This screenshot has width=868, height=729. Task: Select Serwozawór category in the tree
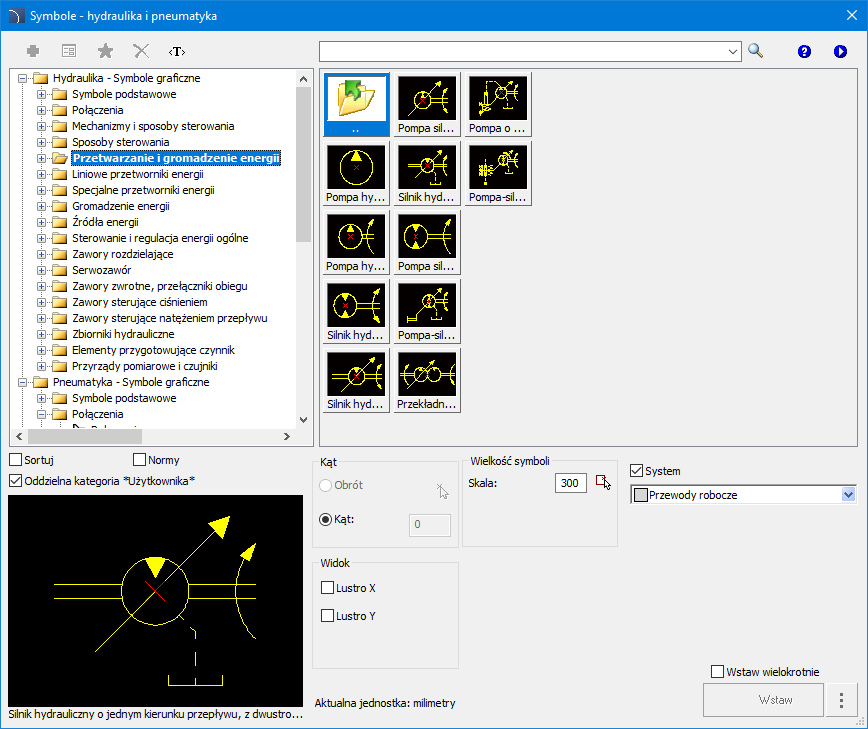tap(101, 270)
